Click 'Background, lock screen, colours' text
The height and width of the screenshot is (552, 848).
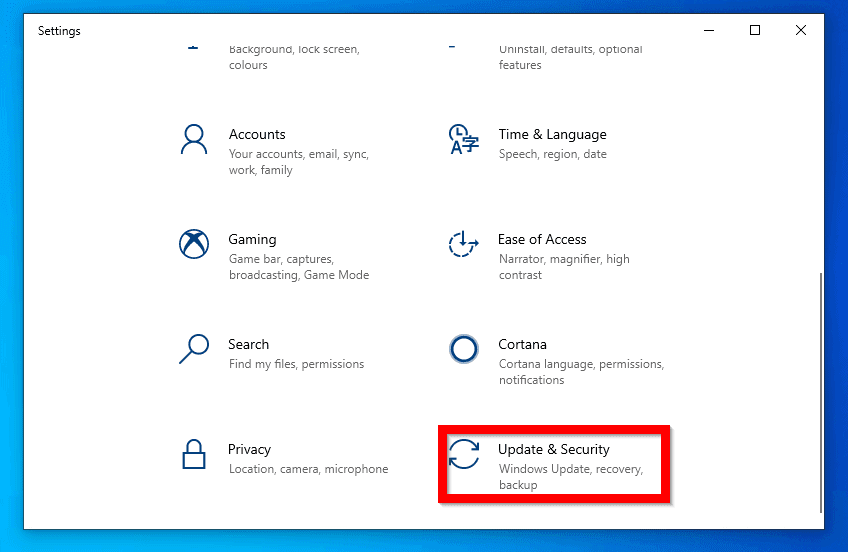coord(294,56)
